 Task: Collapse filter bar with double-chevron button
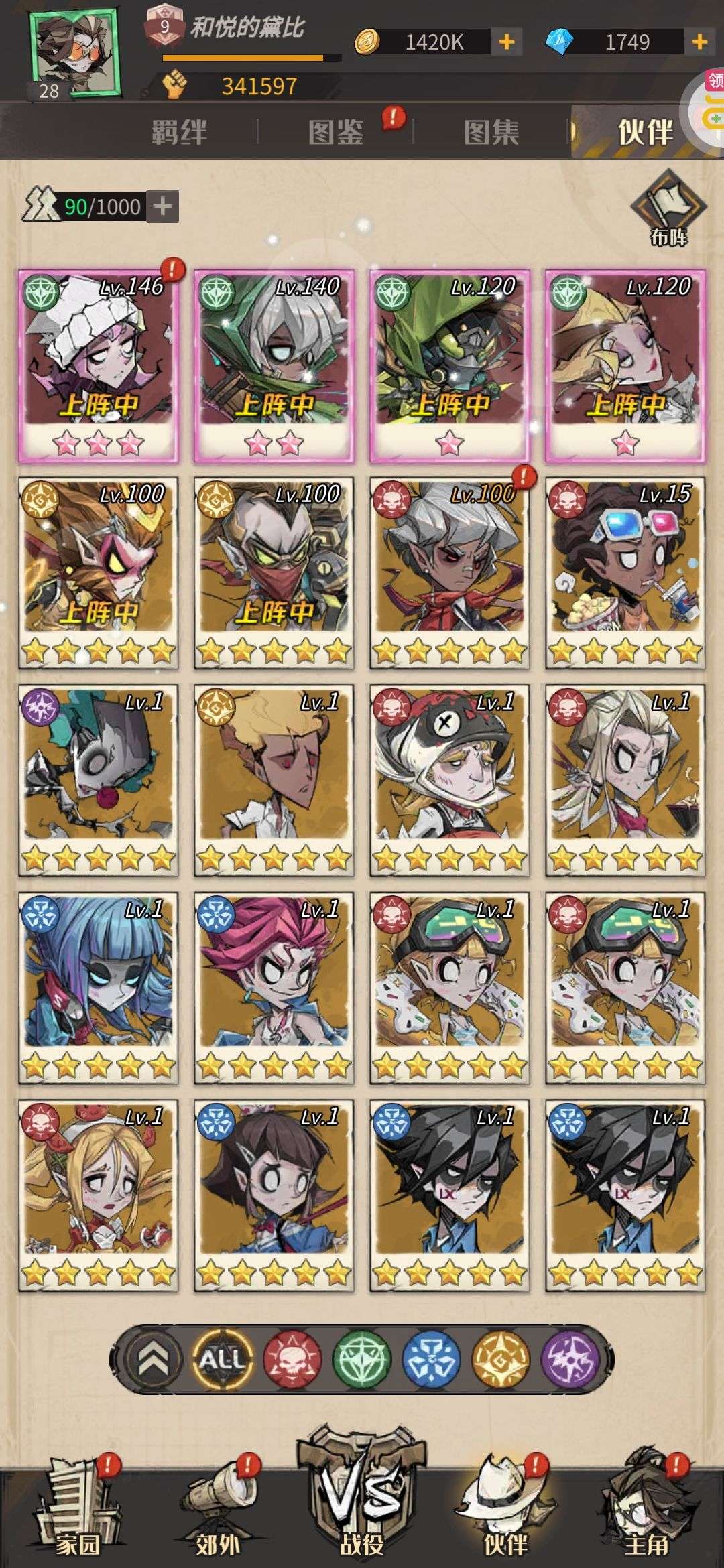(x=153, y=1360)
